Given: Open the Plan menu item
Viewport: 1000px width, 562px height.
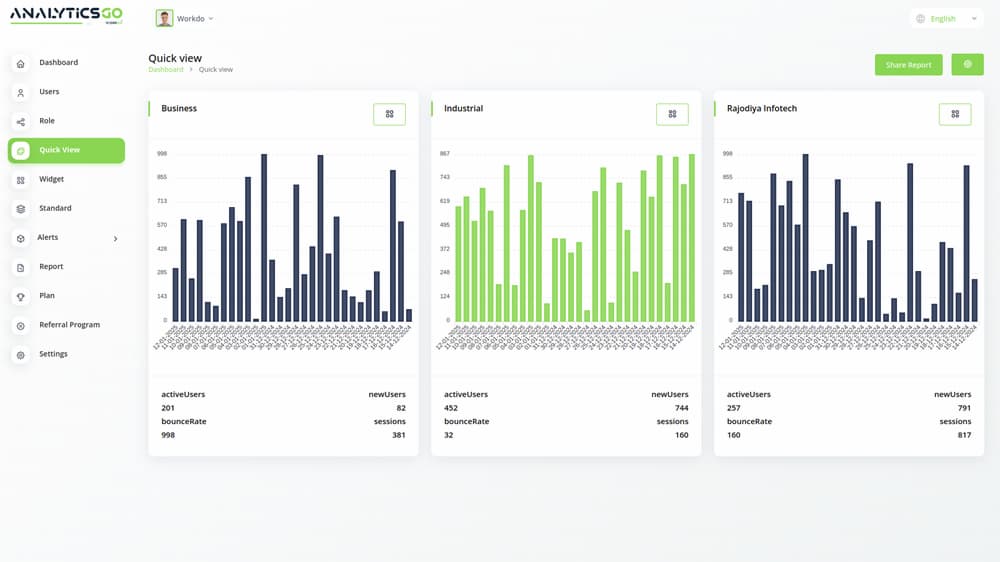Looking at the screenshot, I should 66,295.
